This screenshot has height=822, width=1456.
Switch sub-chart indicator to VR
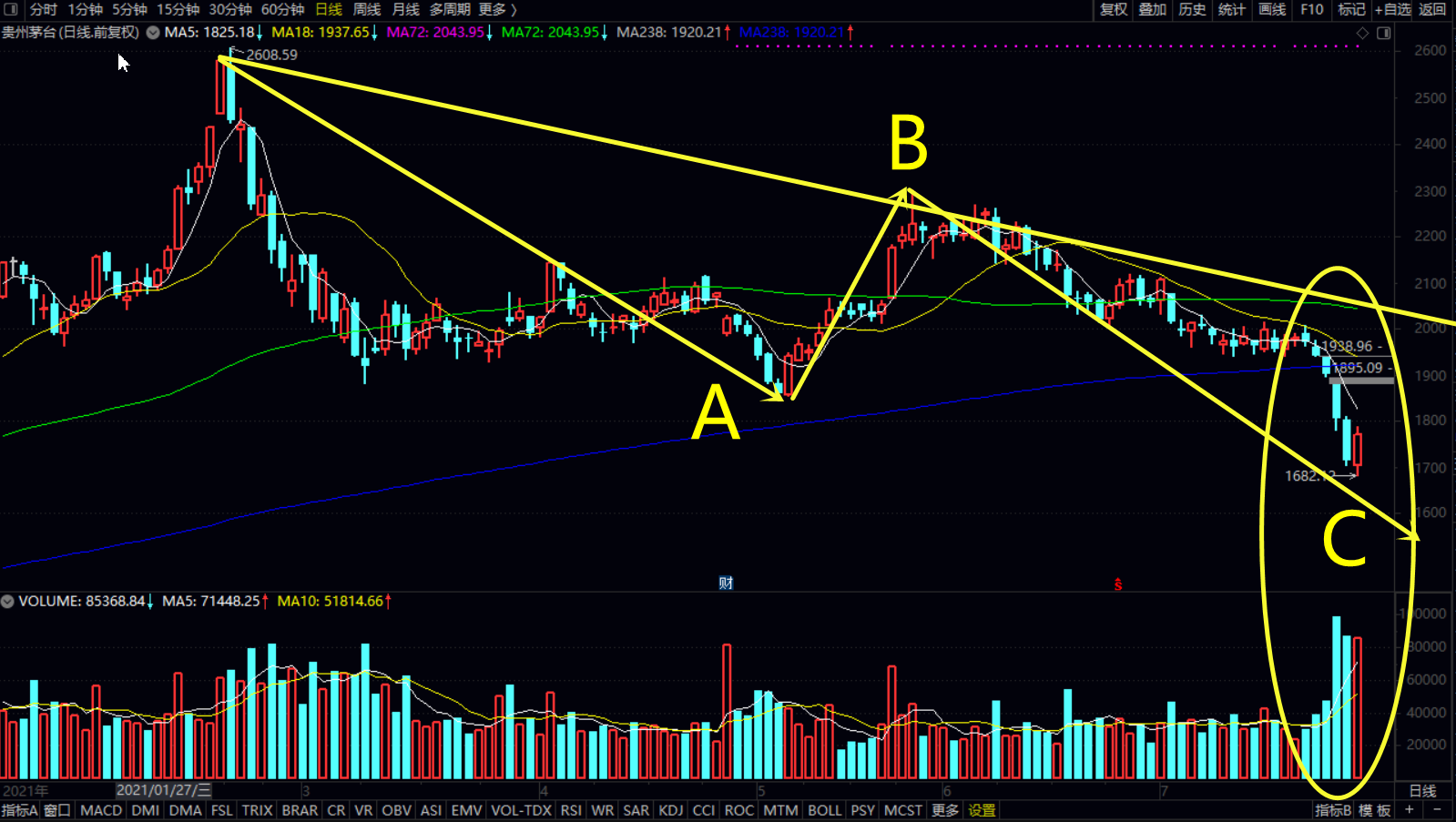364,810
